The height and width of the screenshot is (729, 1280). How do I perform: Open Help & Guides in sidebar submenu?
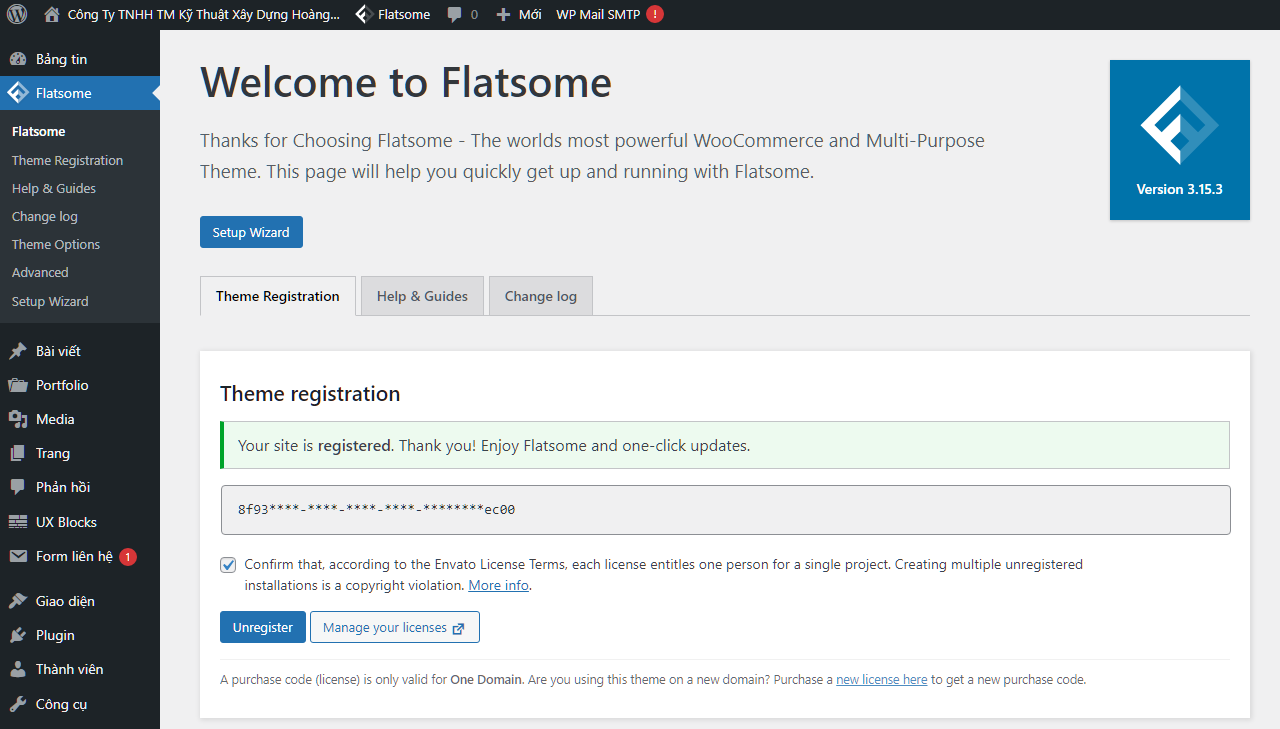click(54, 188)
